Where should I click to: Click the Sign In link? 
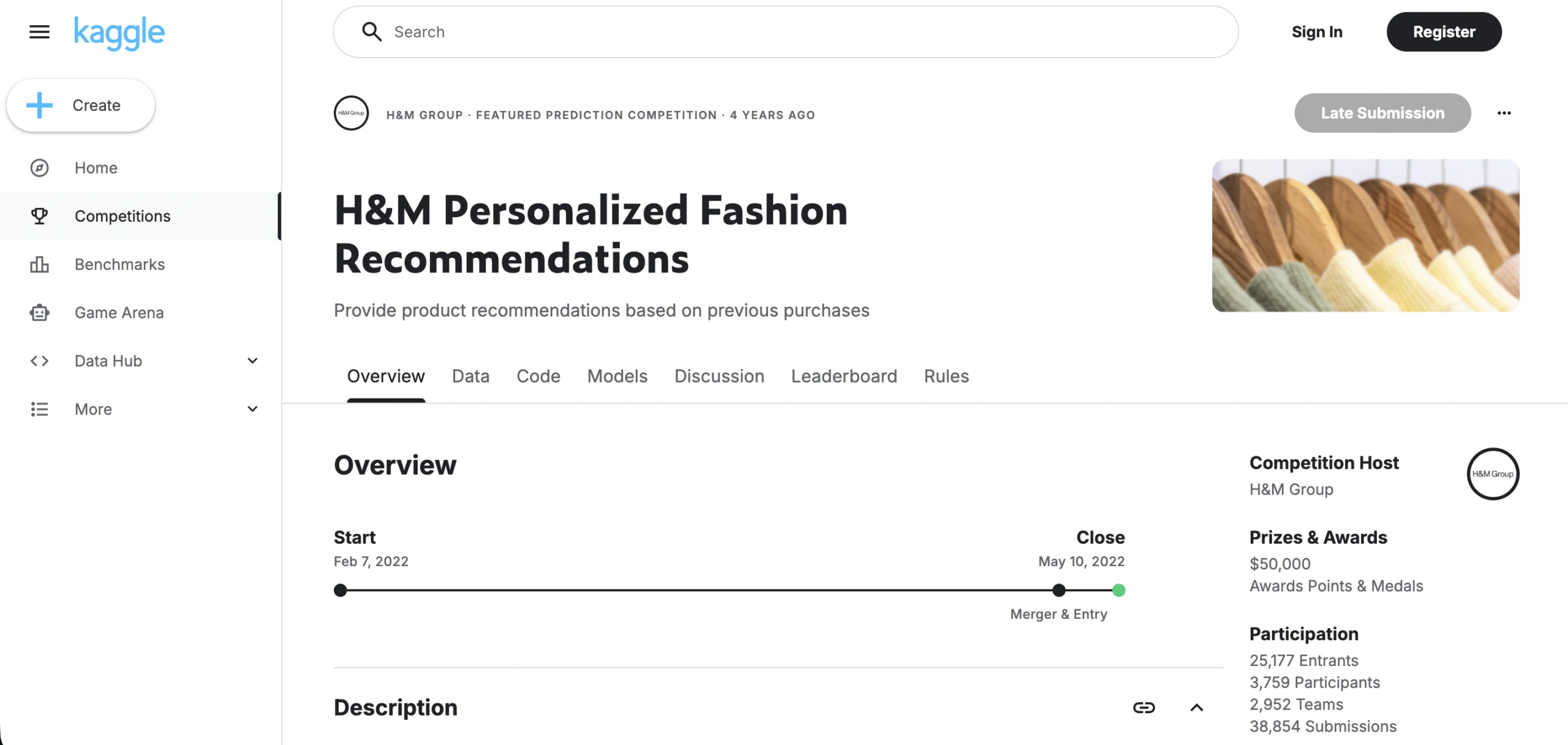point(1317,32)
